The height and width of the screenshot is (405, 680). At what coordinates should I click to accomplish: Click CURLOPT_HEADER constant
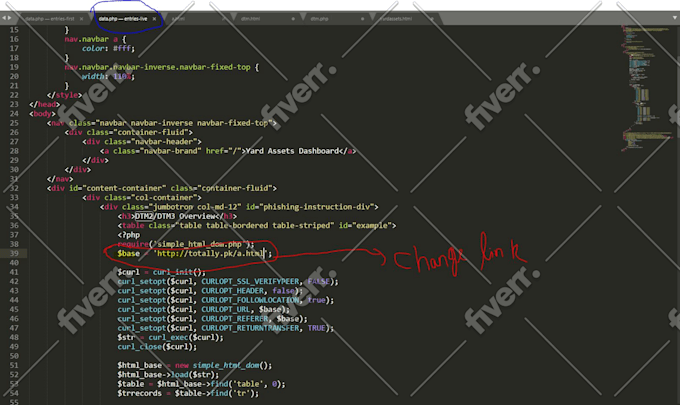coord(232,291)
